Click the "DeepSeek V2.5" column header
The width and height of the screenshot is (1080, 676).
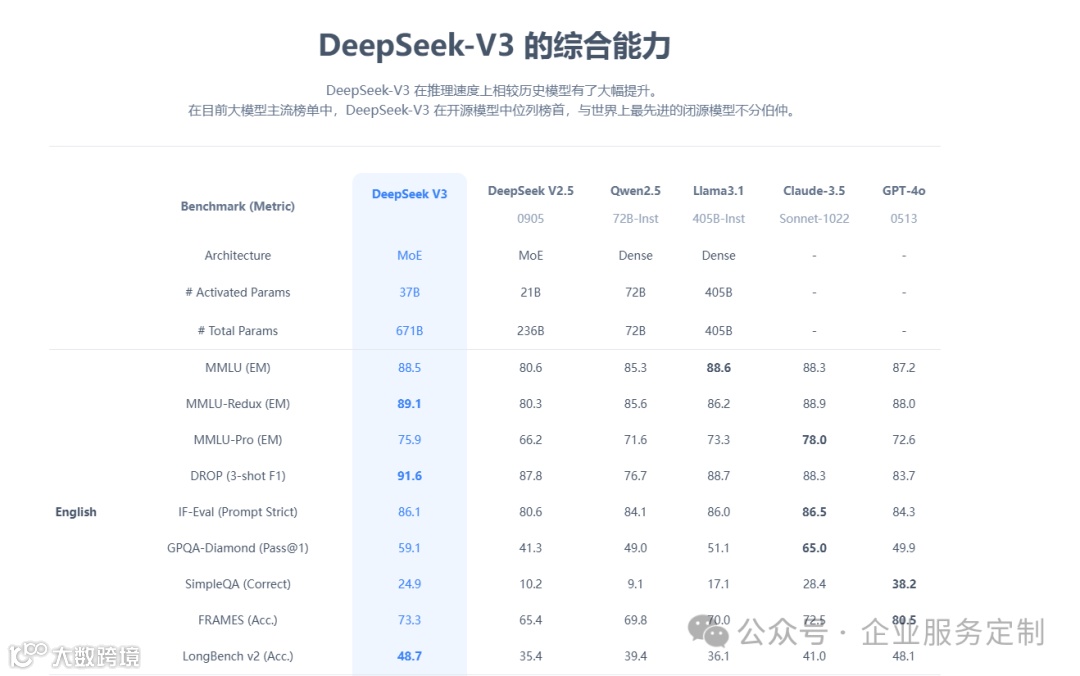pos(530,191)
